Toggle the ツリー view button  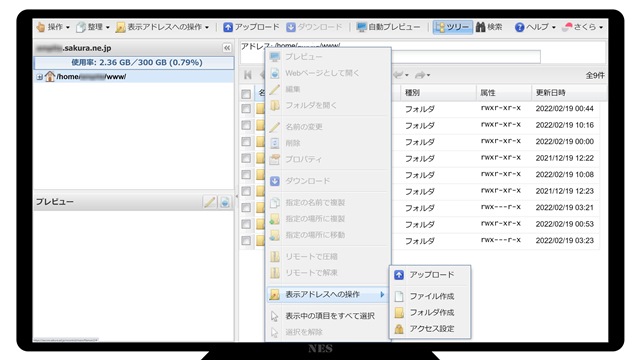click(x=452, y=27)
